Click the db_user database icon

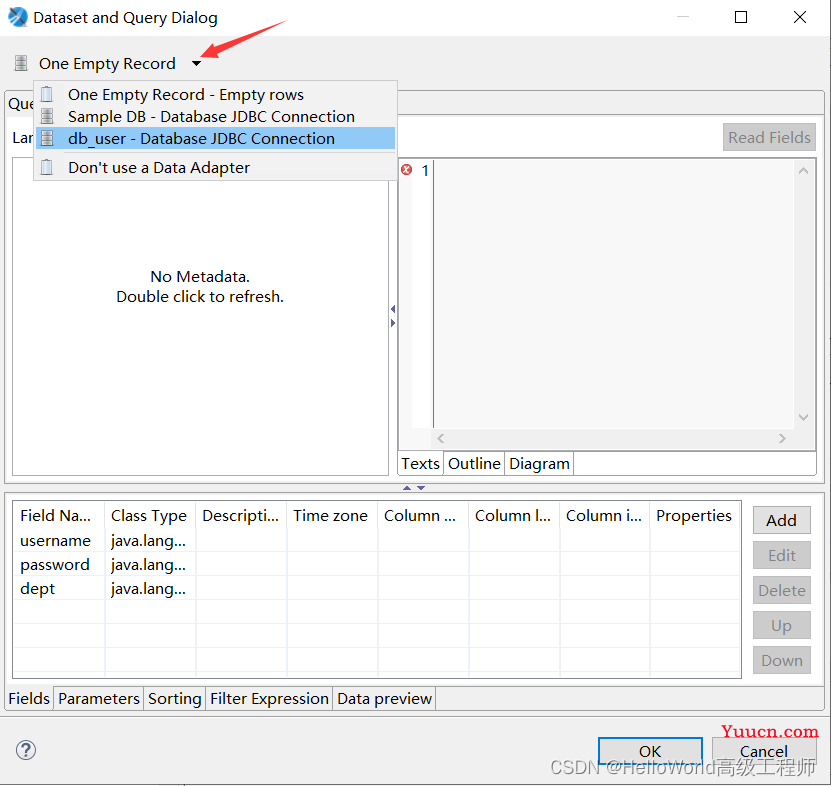pyautogui.click(x=47, y=138)
